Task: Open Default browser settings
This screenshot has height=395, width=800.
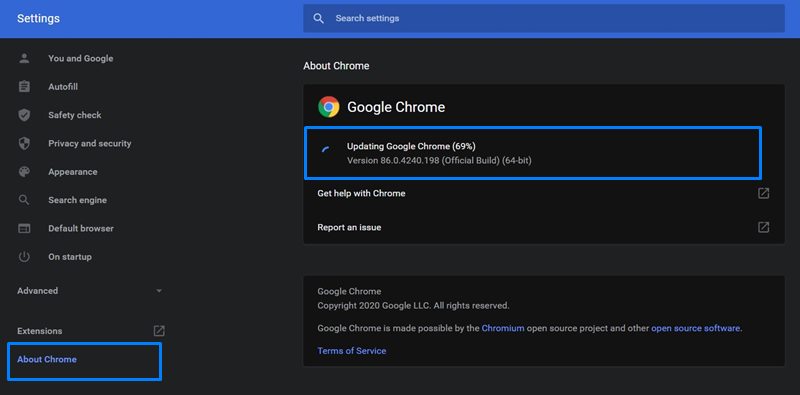Action: point(81,229)
